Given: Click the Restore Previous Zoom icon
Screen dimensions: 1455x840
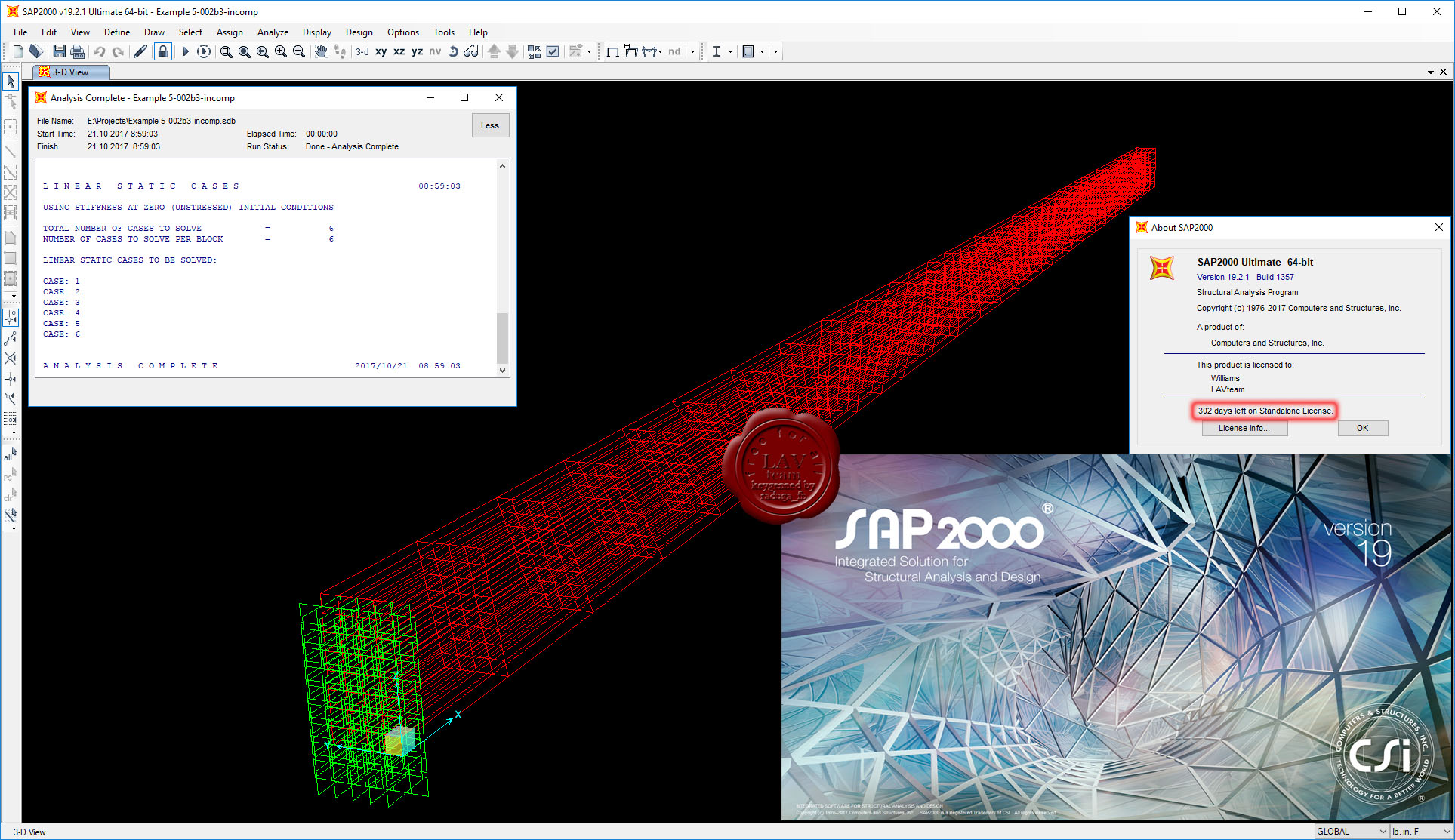Looking at the screenshot, I should point(263,51).
